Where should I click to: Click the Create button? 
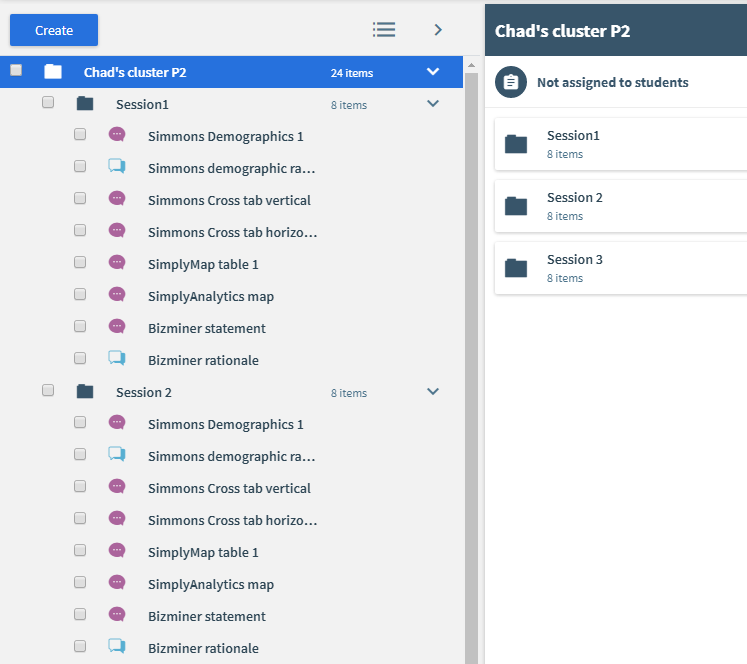(x=54, y=30)
